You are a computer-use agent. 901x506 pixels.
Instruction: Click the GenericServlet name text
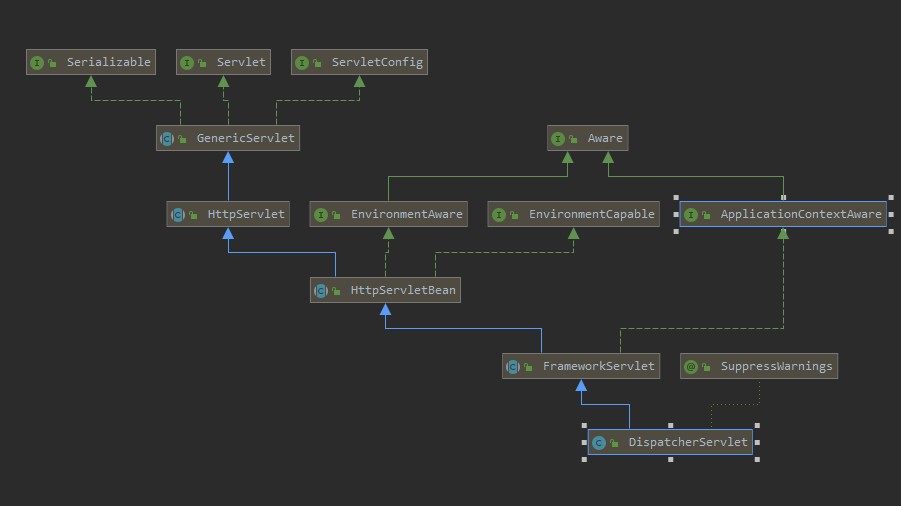click(x=245, y=138)
